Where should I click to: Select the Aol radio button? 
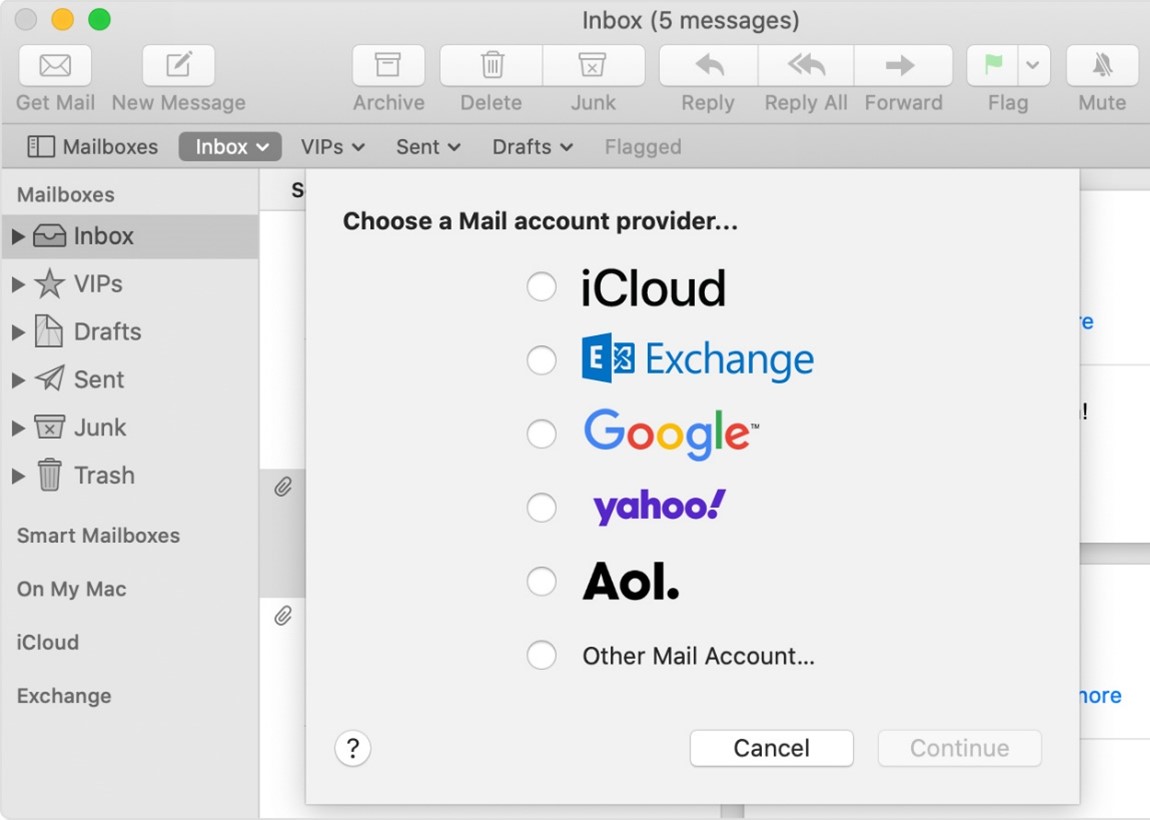tap(541, 582)
